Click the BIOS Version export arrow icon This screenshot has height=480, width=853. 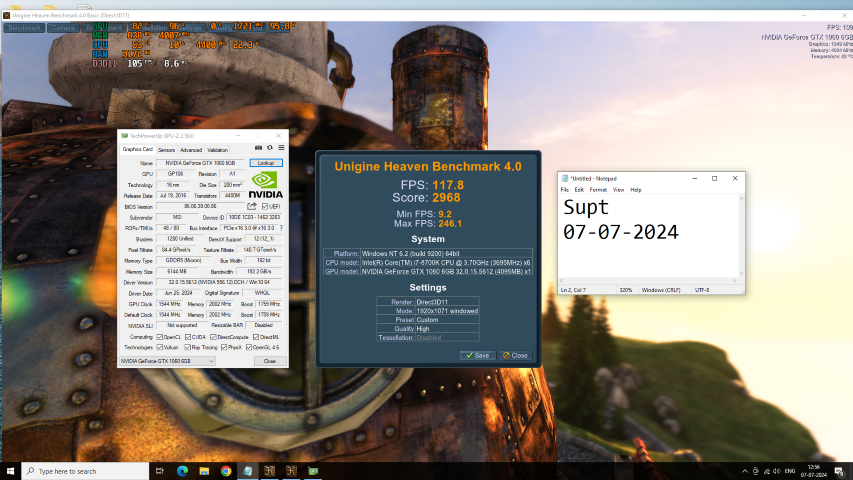click(x=252, y=206)
